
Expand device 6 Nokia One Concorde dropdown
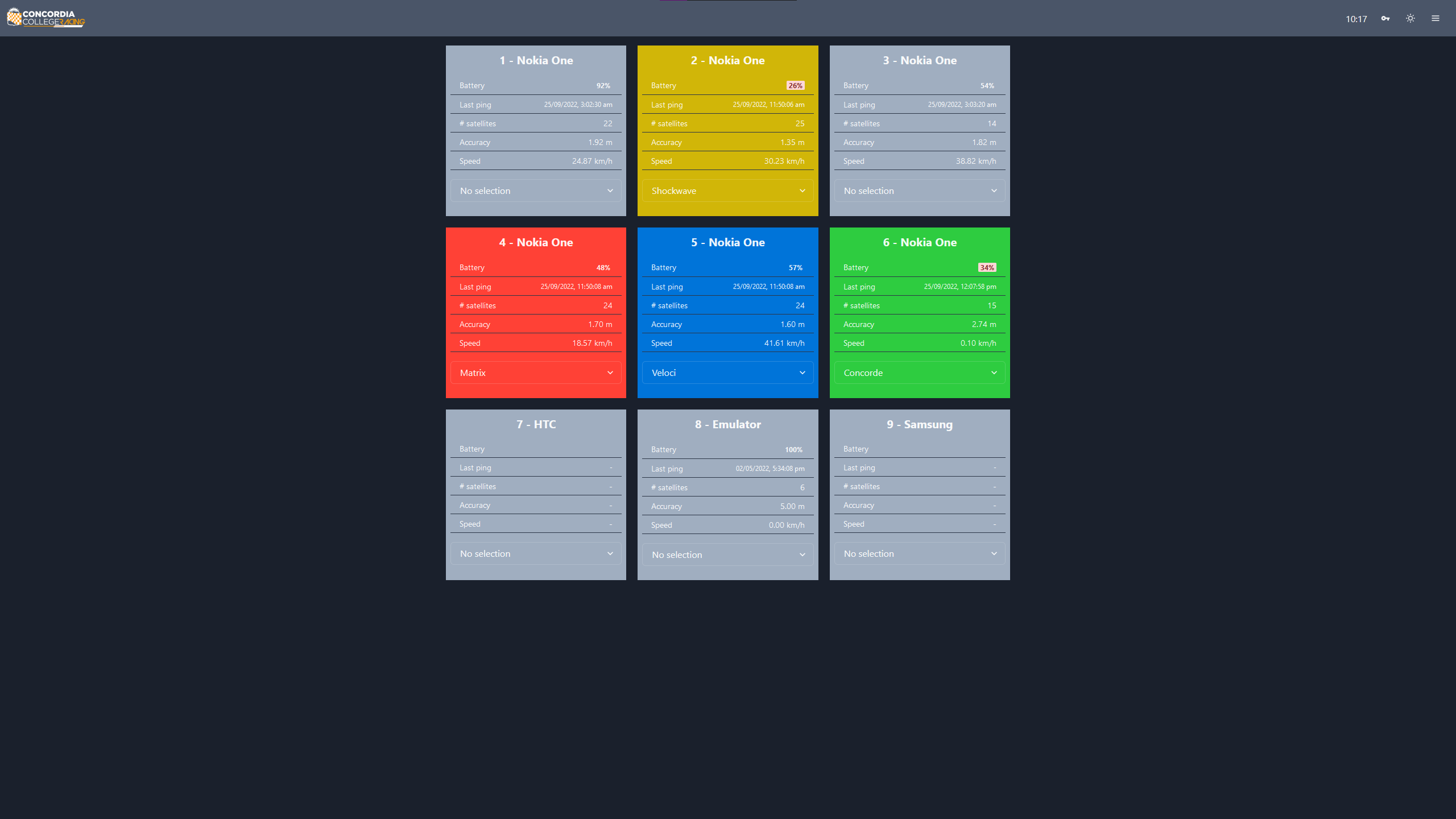tap(919, 372)
